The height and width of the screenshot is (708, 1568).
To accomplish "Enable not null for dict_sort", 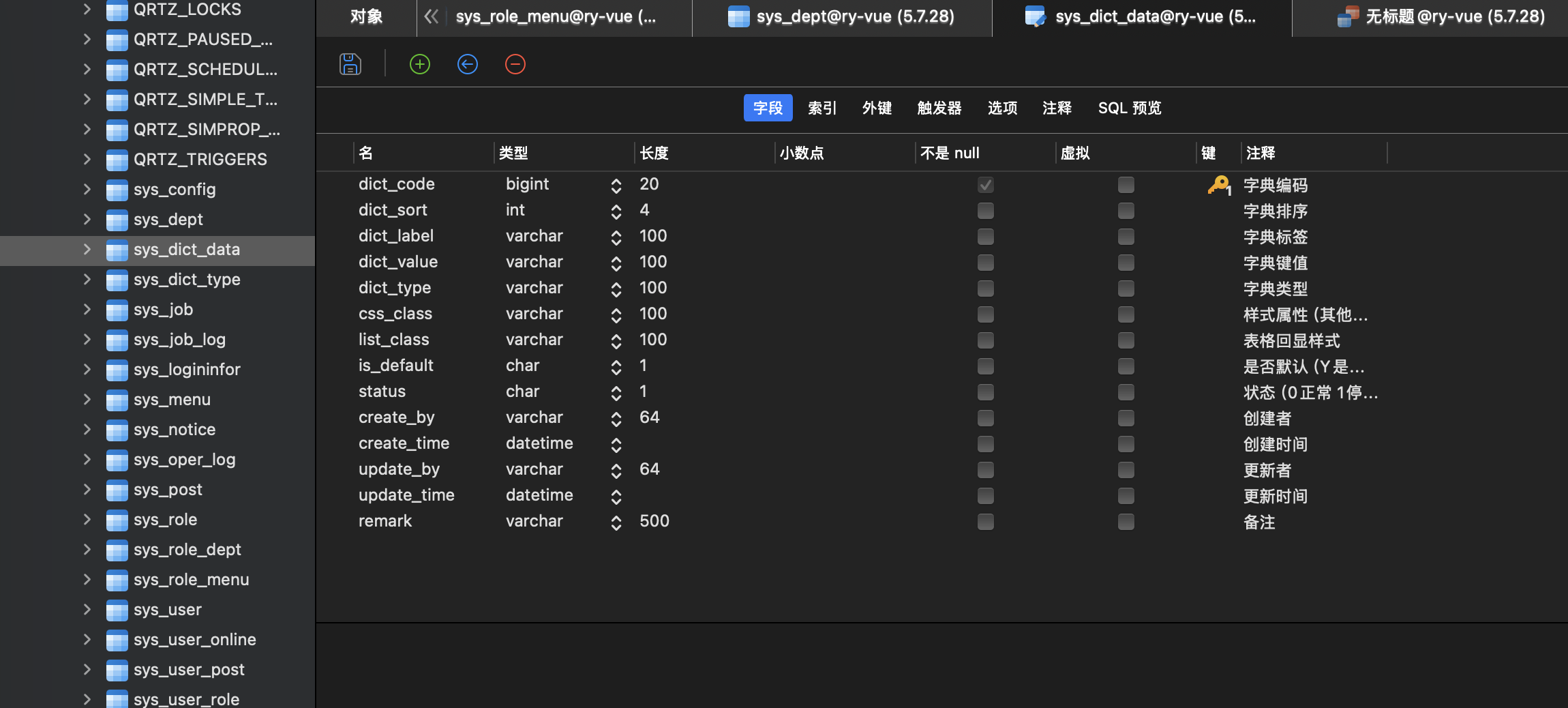I will pos(986,211).
